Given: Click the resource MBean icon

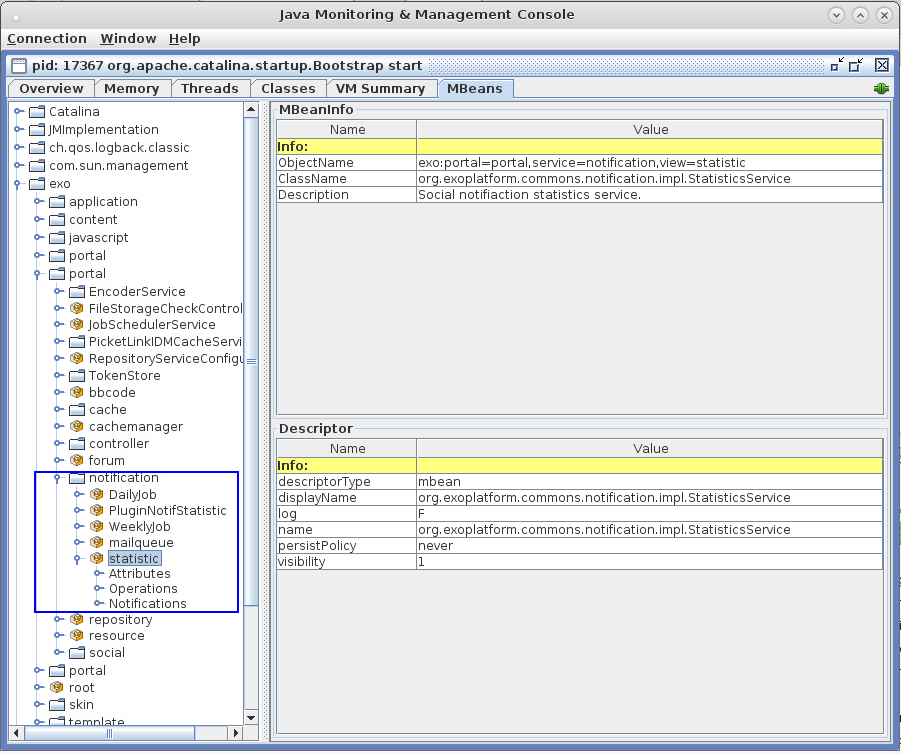Looking at the screenshot, I should [x=76, y=636].
